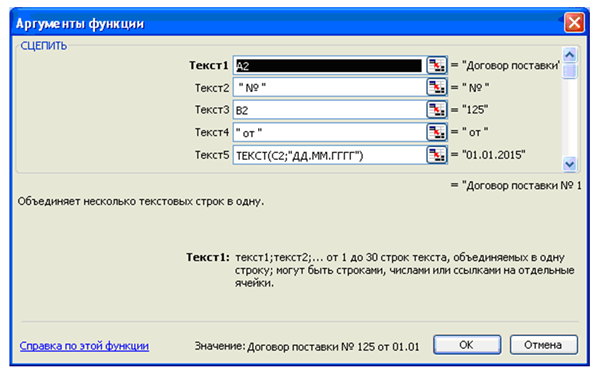Click the Текст2 field with " № "

point(329,88)
